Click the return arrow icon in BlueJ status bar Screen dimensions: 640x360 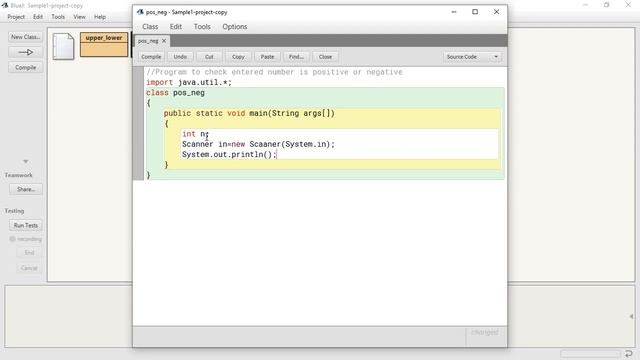tap(629, 353)
